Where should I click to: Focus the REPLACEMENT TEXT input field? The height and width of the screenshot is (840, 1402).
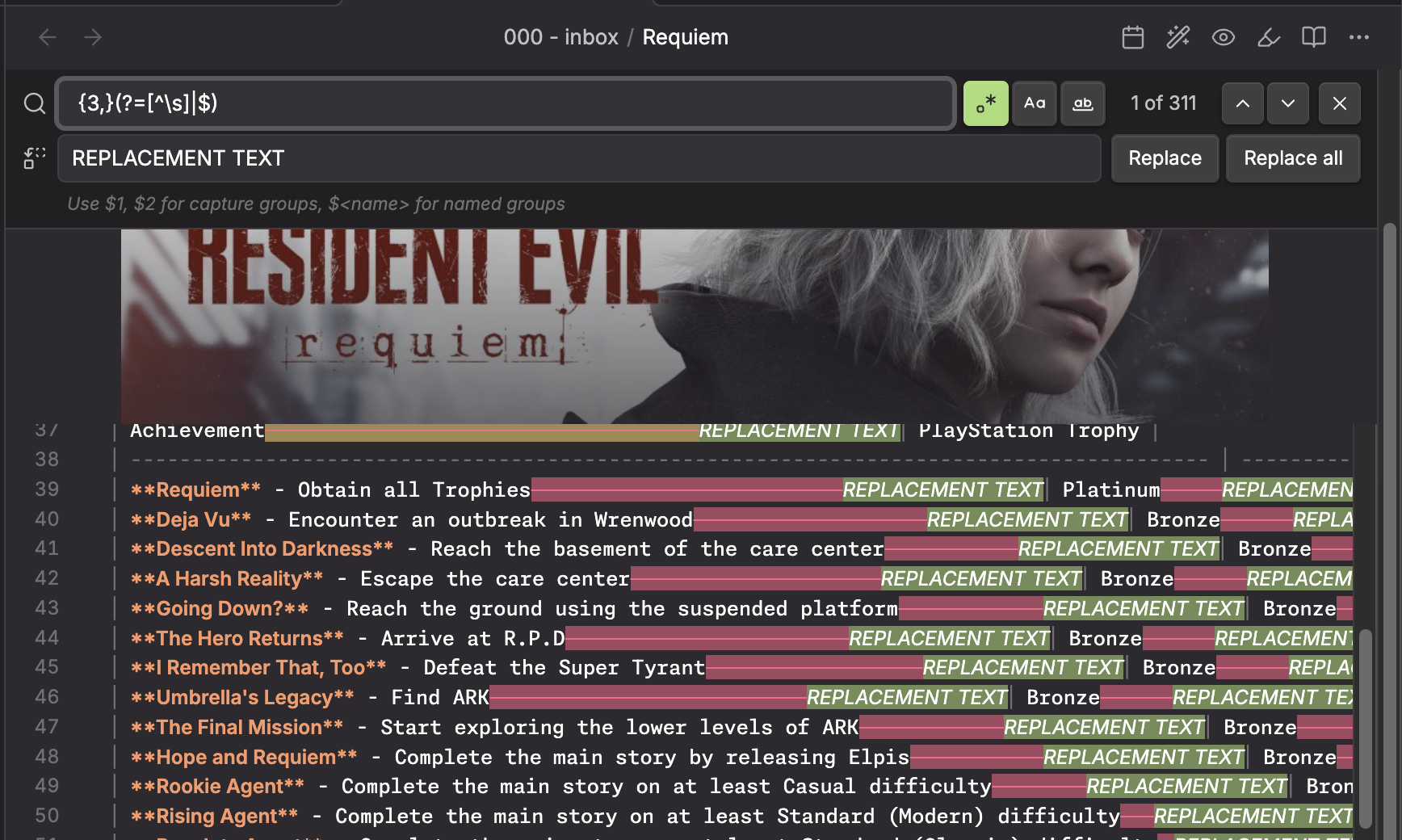point(579,158)
